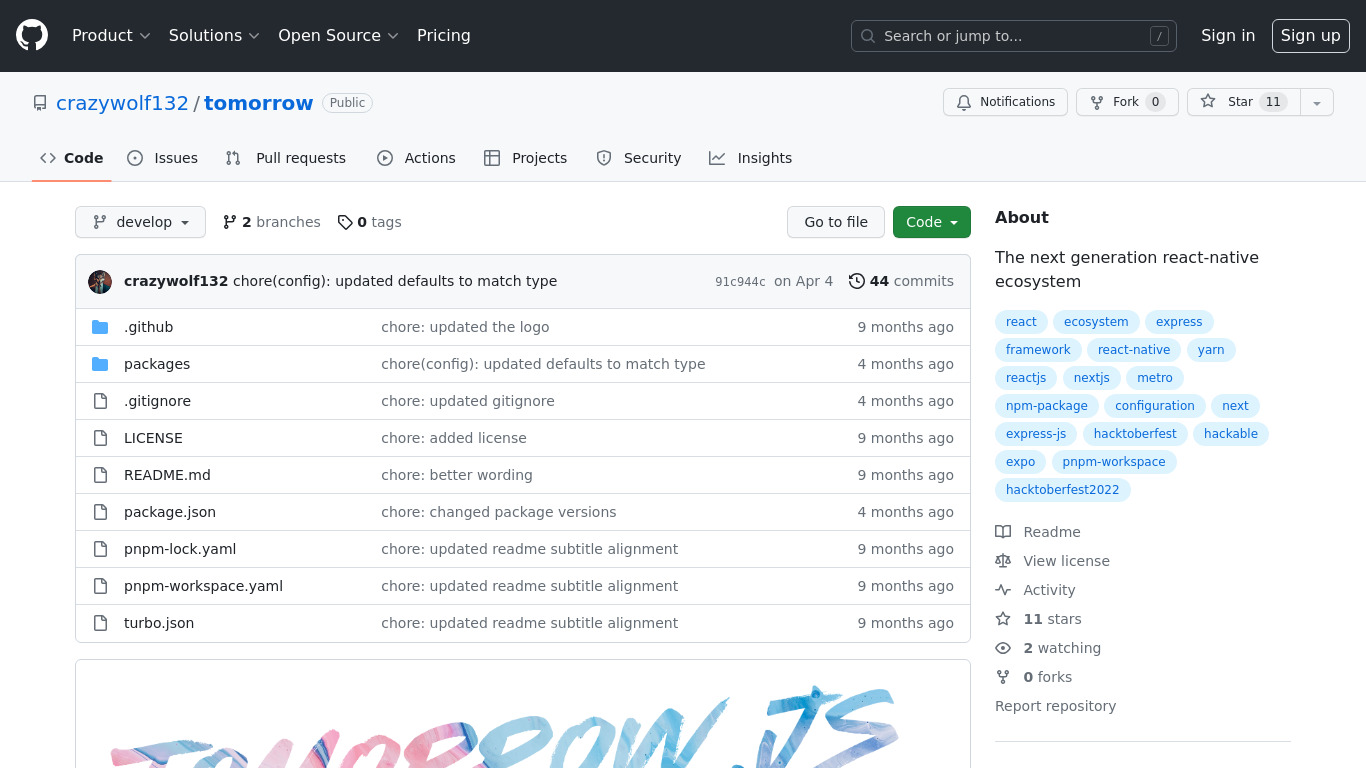Click the eye icon next to 2 watching

point(1003,648)
